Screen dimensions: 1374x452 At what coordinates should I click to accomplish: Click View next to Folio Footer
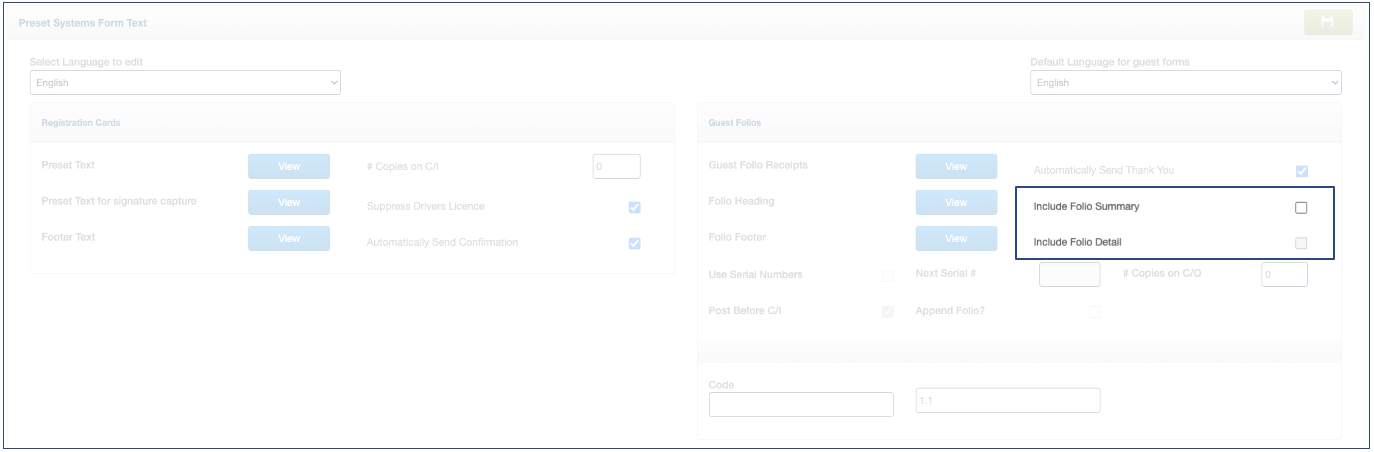click(956, 238)
